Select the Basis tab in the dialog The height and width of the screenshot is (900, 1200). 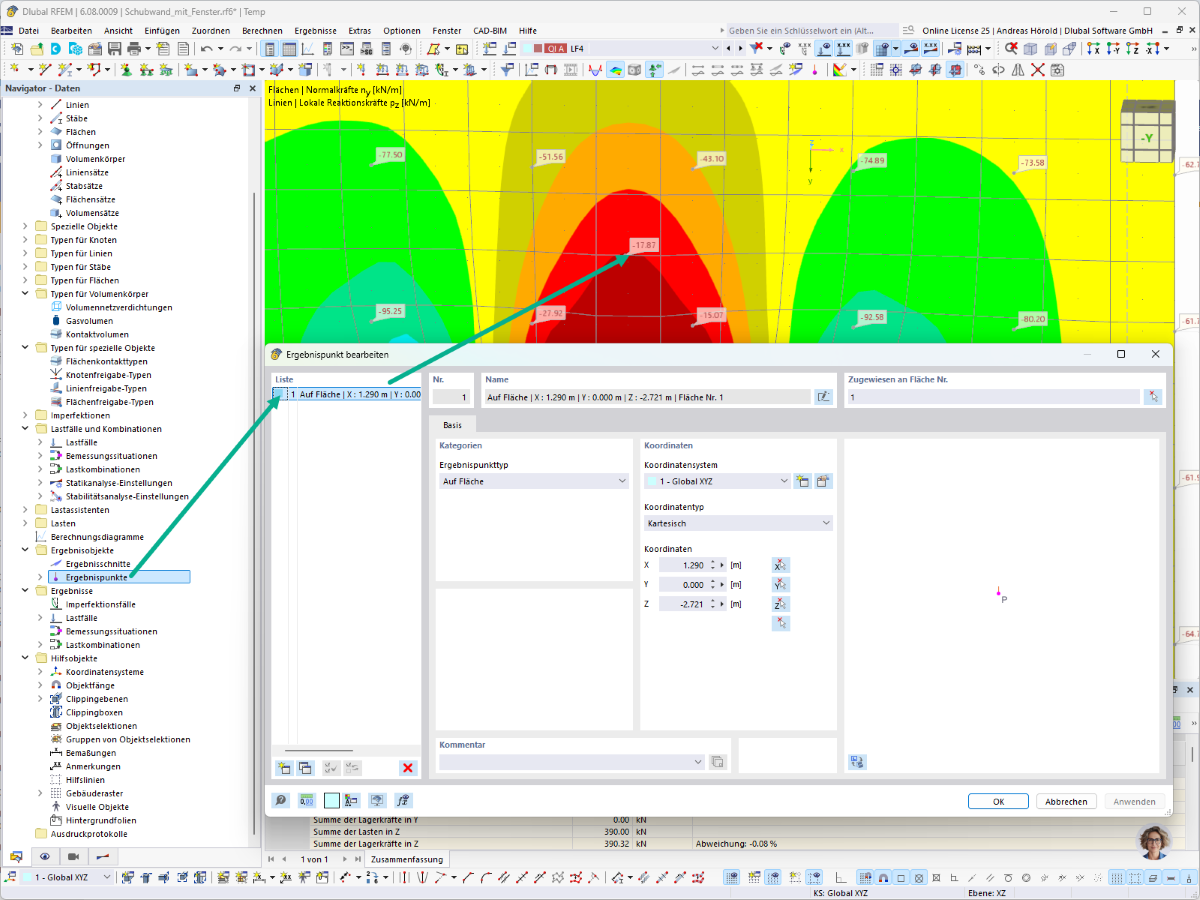coord(453,425)
